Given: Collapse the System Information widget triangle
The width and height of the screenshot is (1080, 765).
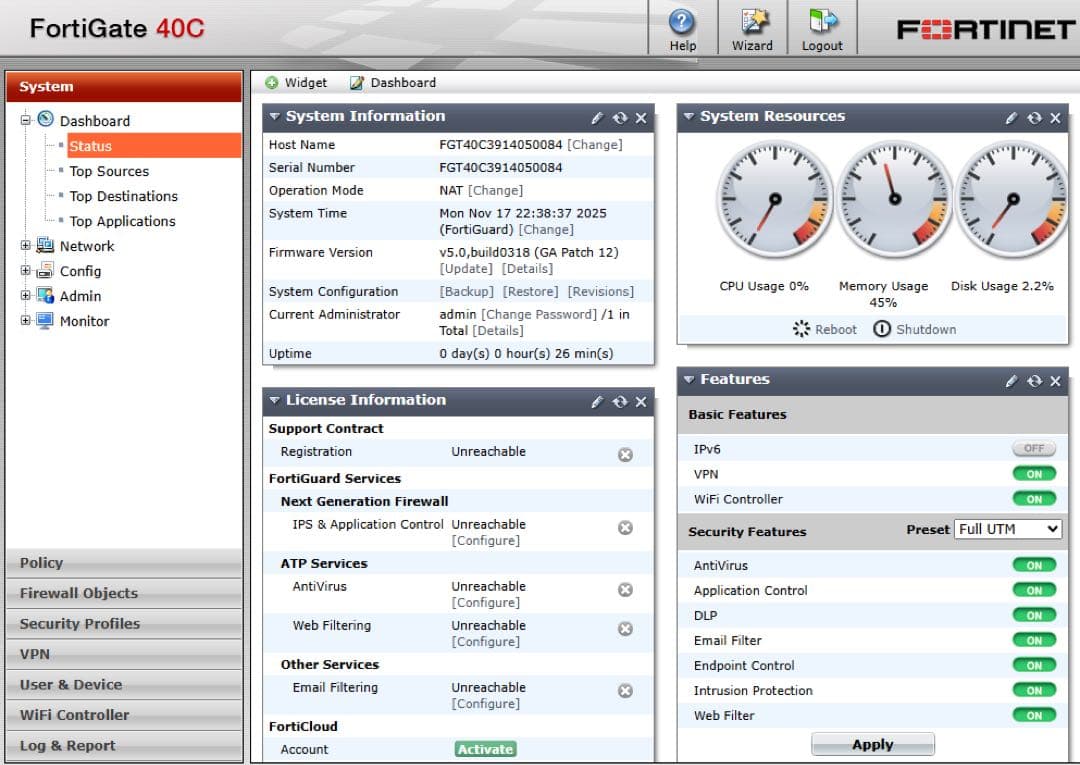Looking at the screenshot, I should coord(273,117).
